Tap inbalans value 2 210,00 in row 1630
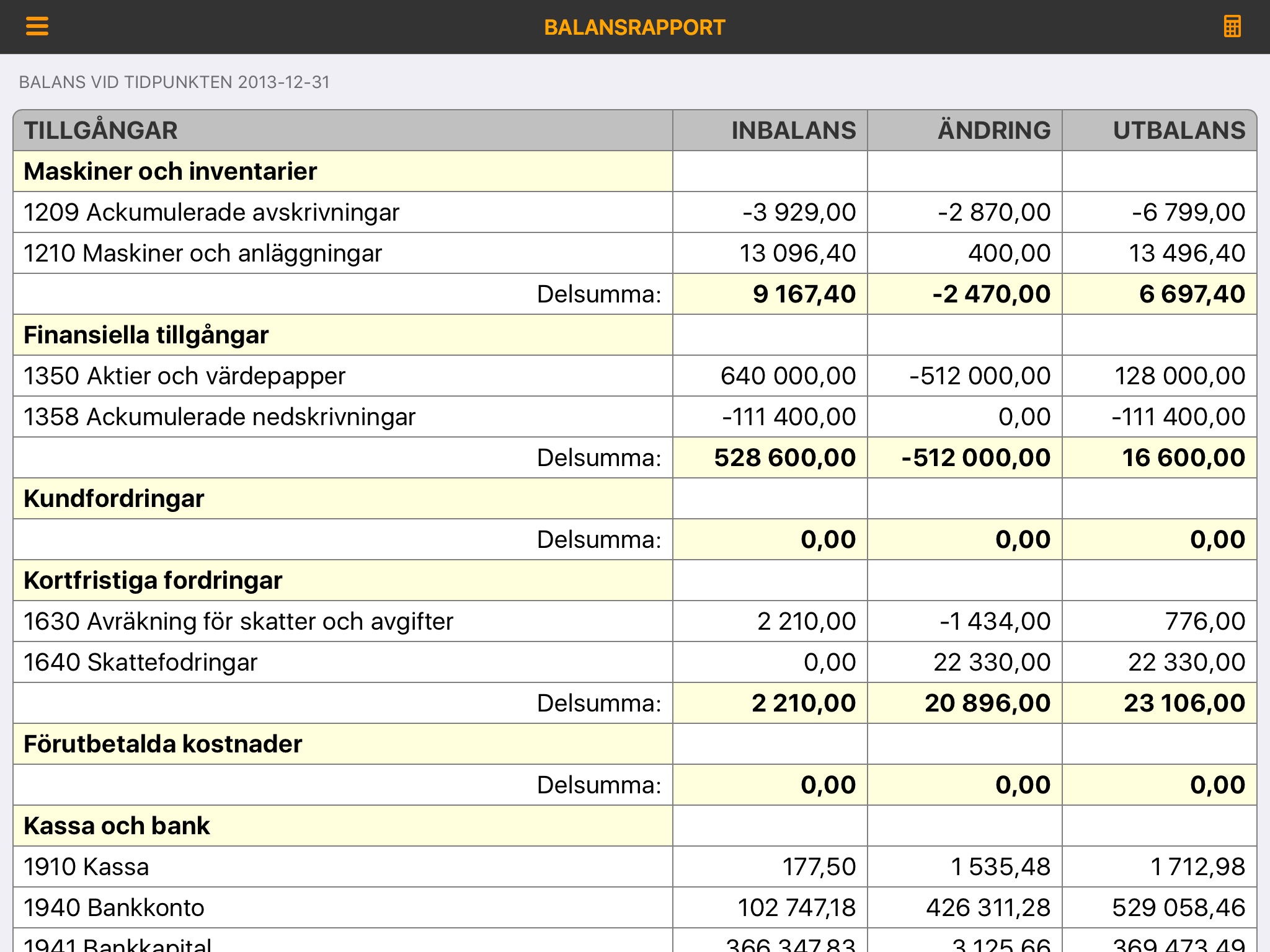The height and width of the screenshot is (952, 1270). point(806,621)
